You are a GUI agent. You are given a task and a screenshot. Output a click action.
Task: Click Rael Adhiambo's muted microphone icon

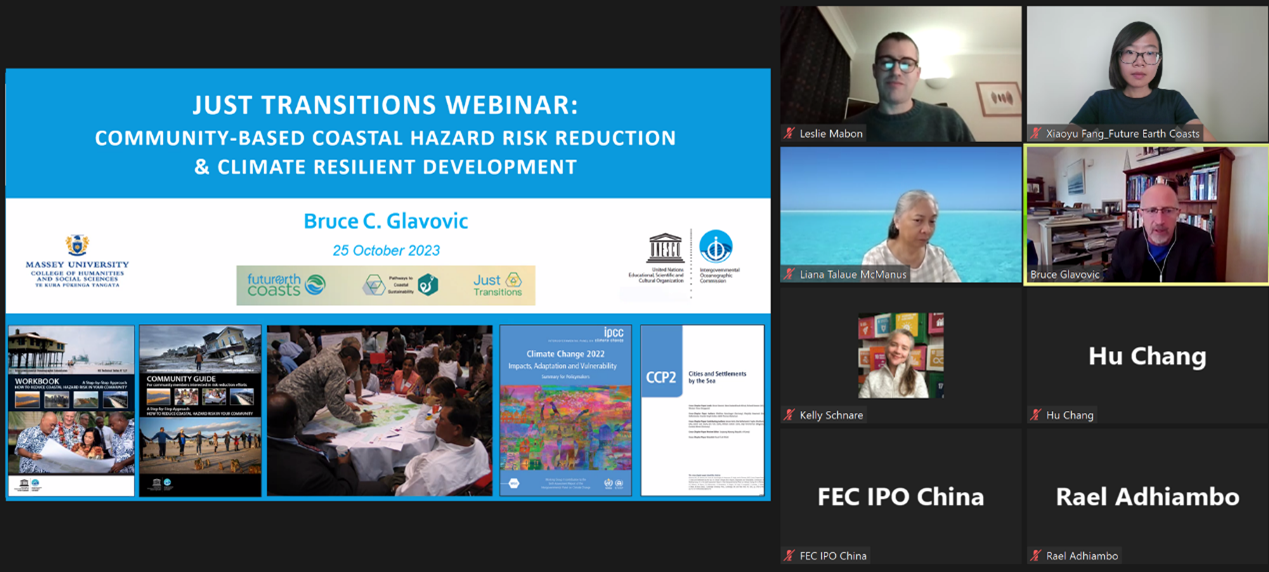[1036, 555]
